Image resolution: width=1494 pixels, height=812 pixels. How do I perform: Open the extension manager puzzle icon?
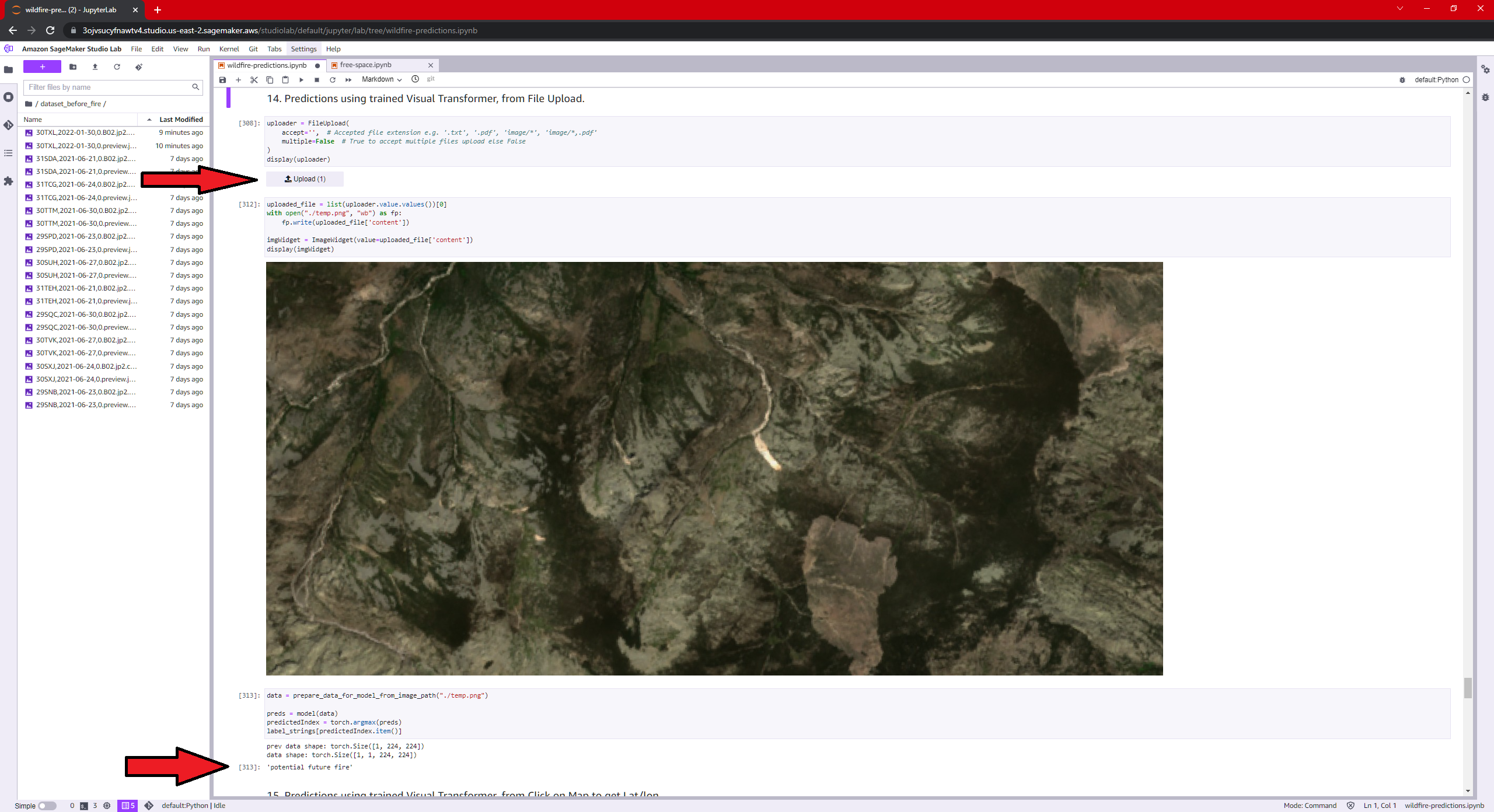coord(8,181)
